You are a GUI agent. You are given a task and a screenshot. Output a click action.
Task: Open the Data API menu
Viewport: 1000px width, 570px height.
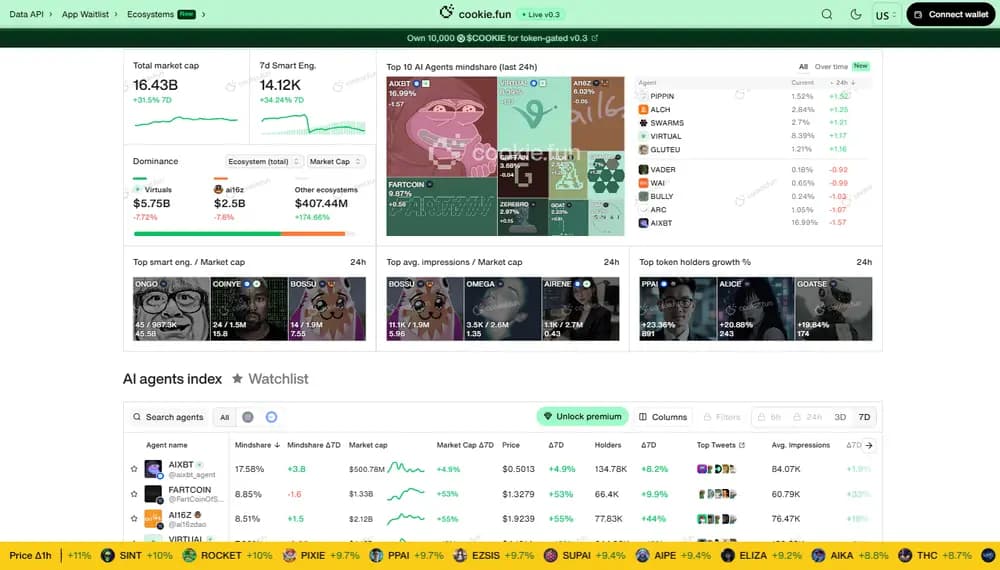click(x=28, y=15)
